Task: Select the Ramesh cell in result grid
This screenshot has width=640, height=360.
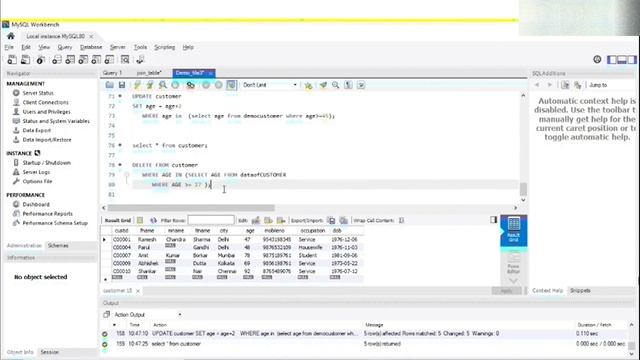Action: [147, 240]
